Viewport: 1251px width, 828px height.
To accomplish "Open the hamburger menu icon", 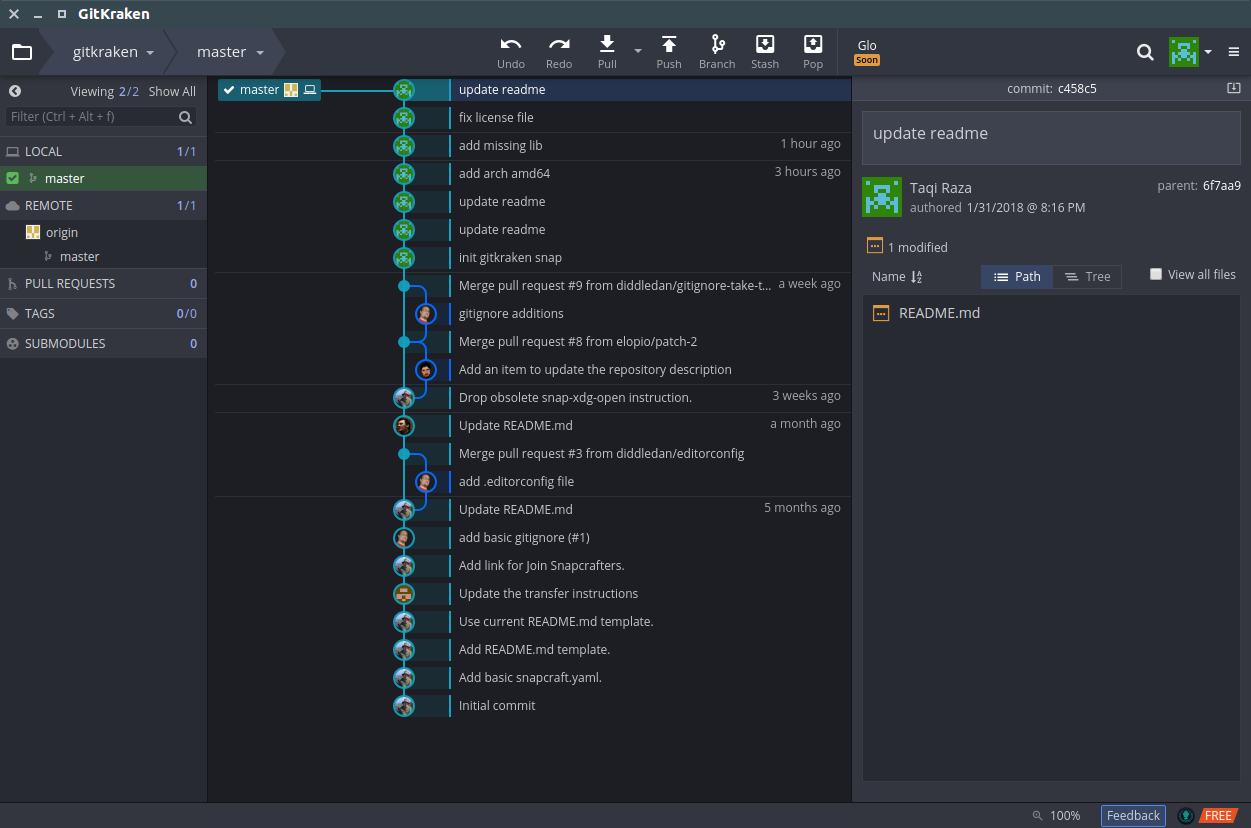I will [1234, 52].
